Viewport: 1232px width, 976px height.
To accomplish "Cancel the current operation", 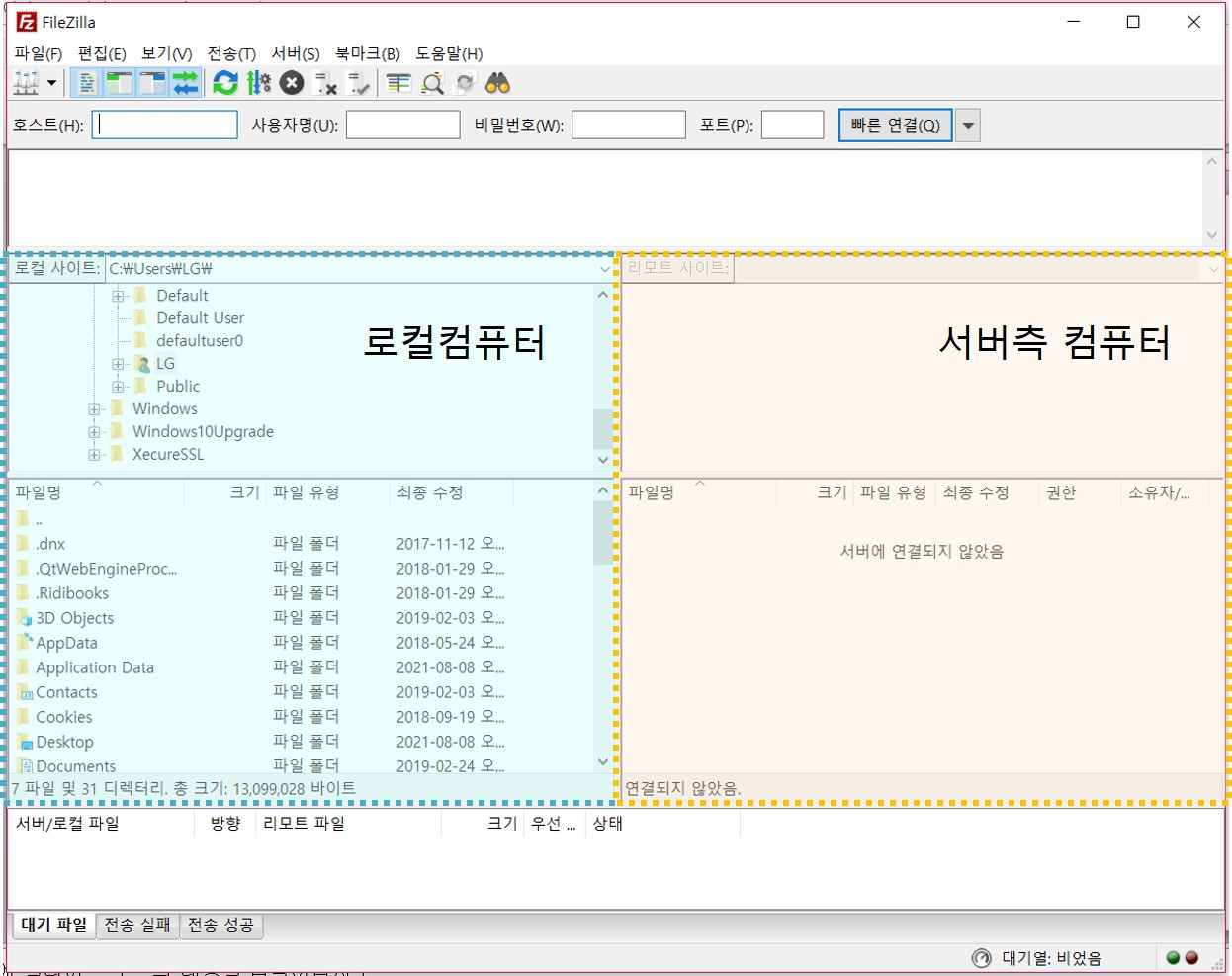I will click(x=292, y=84).
